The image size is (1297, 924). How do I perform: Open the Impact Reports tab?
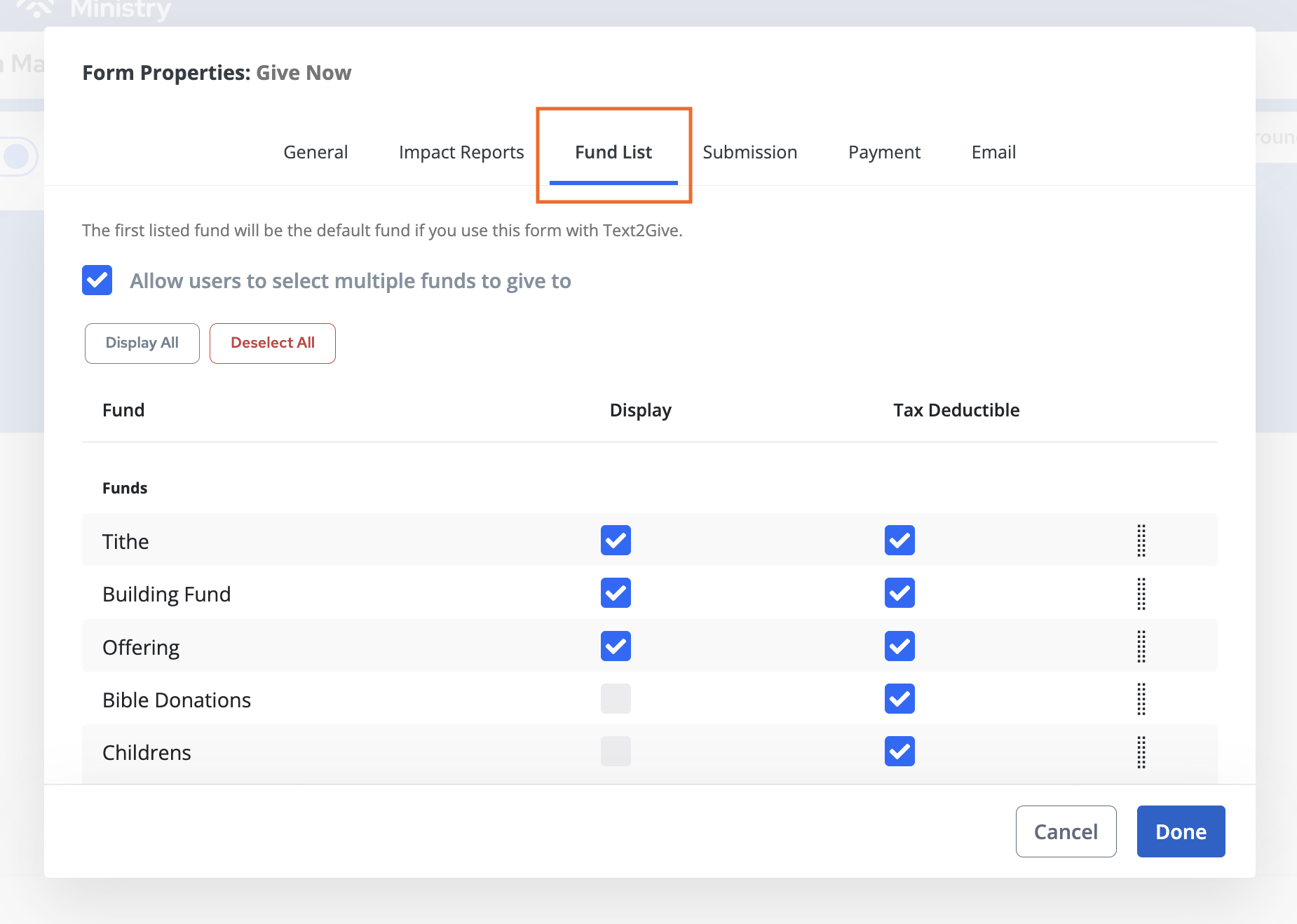tap(461, 152)
